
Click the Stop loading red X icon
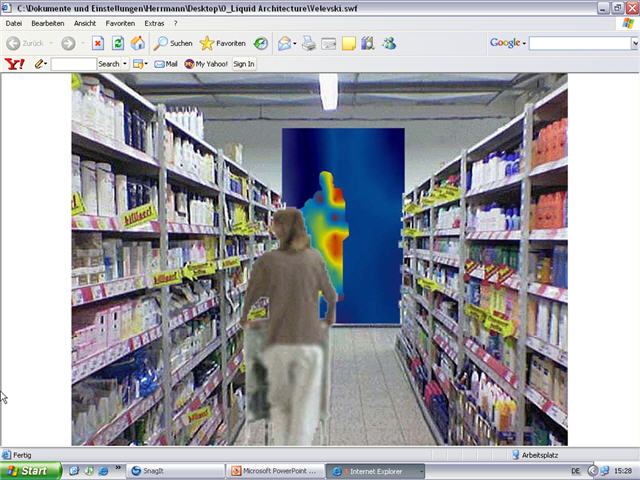click(x=98, y=43)
